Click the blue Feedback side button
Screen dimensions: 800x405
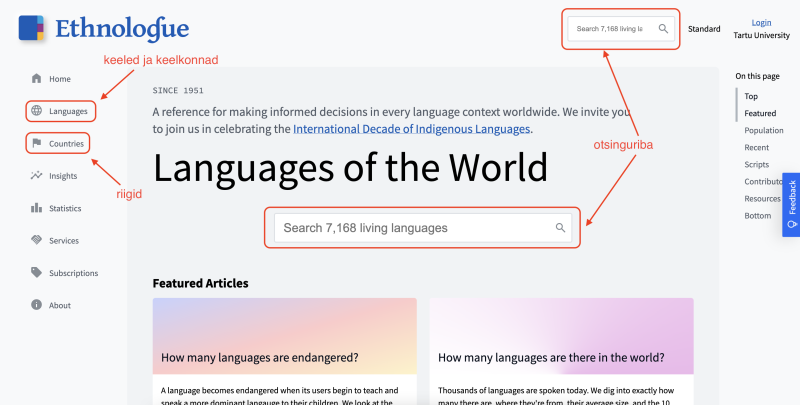pyautogui.click(x=791, y=205)
